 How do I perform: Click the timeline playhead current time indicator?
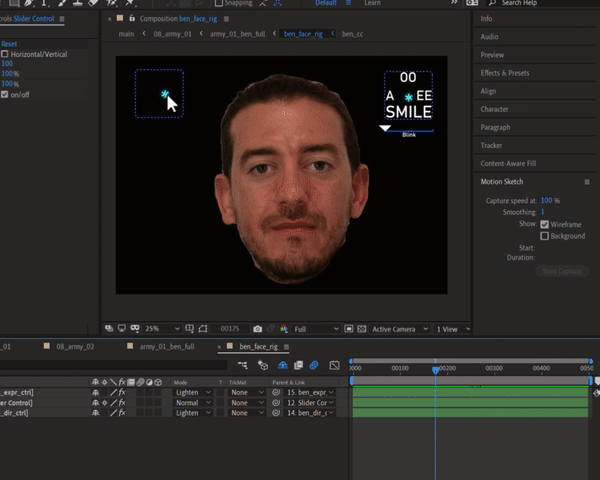435,368
